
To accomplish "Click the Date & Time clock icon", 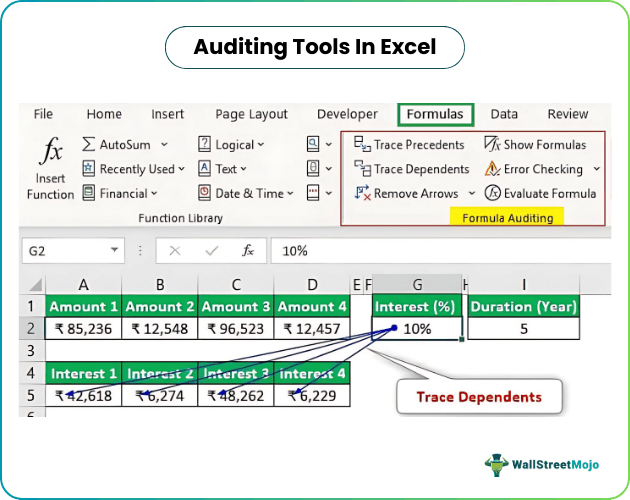I will [x=204, y=193].
